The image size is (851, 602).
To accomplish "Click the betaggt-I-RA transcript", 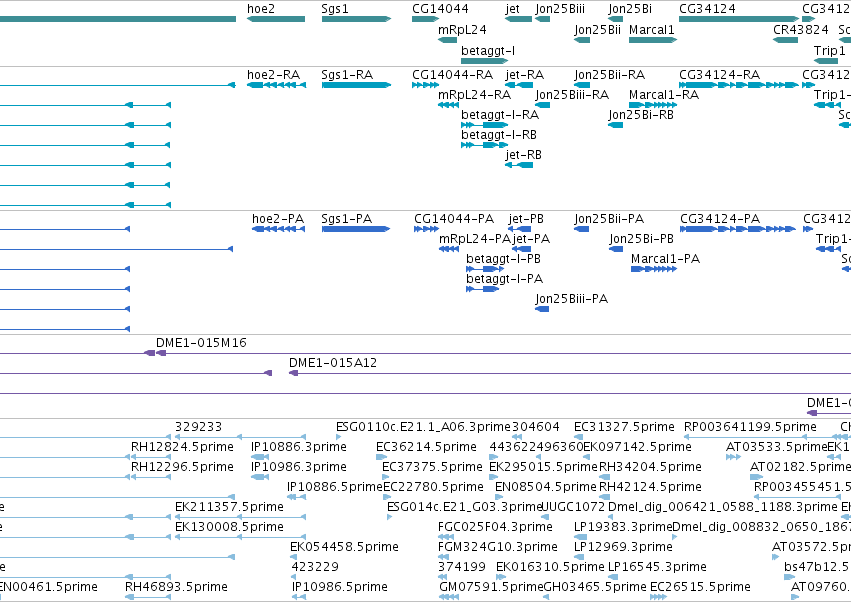I will pos(485,125).
